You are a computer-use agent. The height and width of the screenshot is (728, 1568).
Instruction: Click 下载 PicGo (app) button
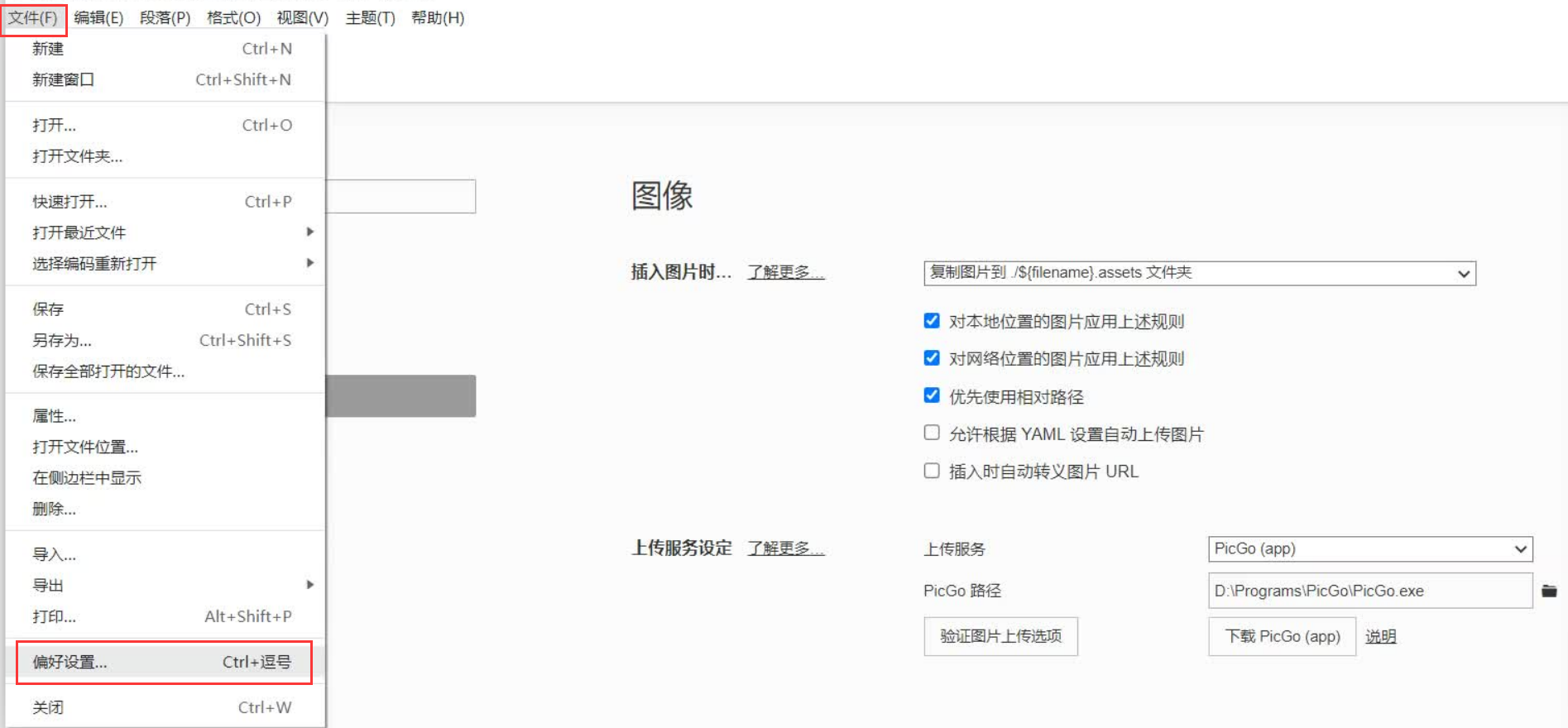click(x=1282, y=636)
